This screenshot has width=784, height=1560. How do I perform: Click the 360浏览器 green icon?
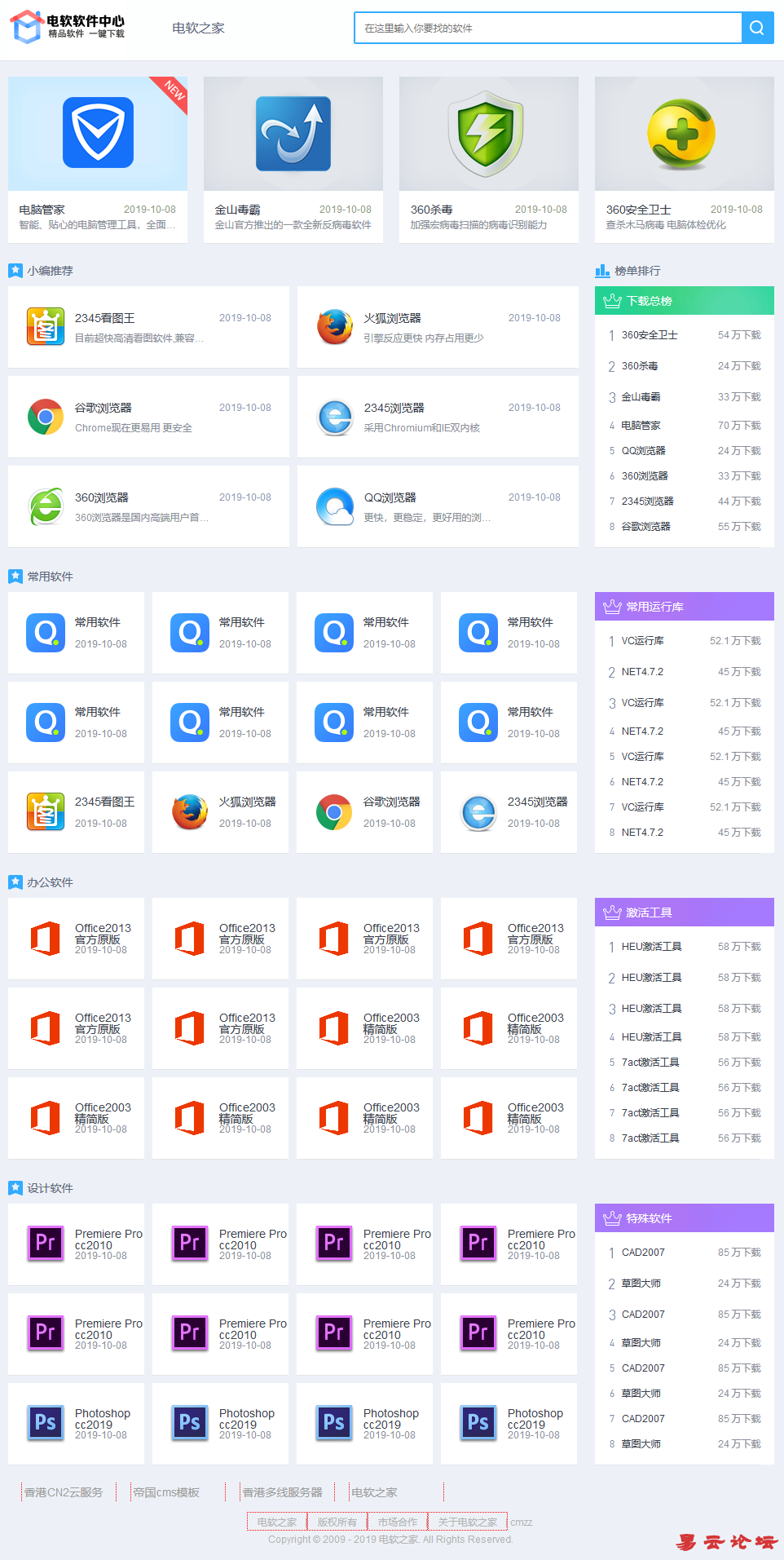pos(46,506)
